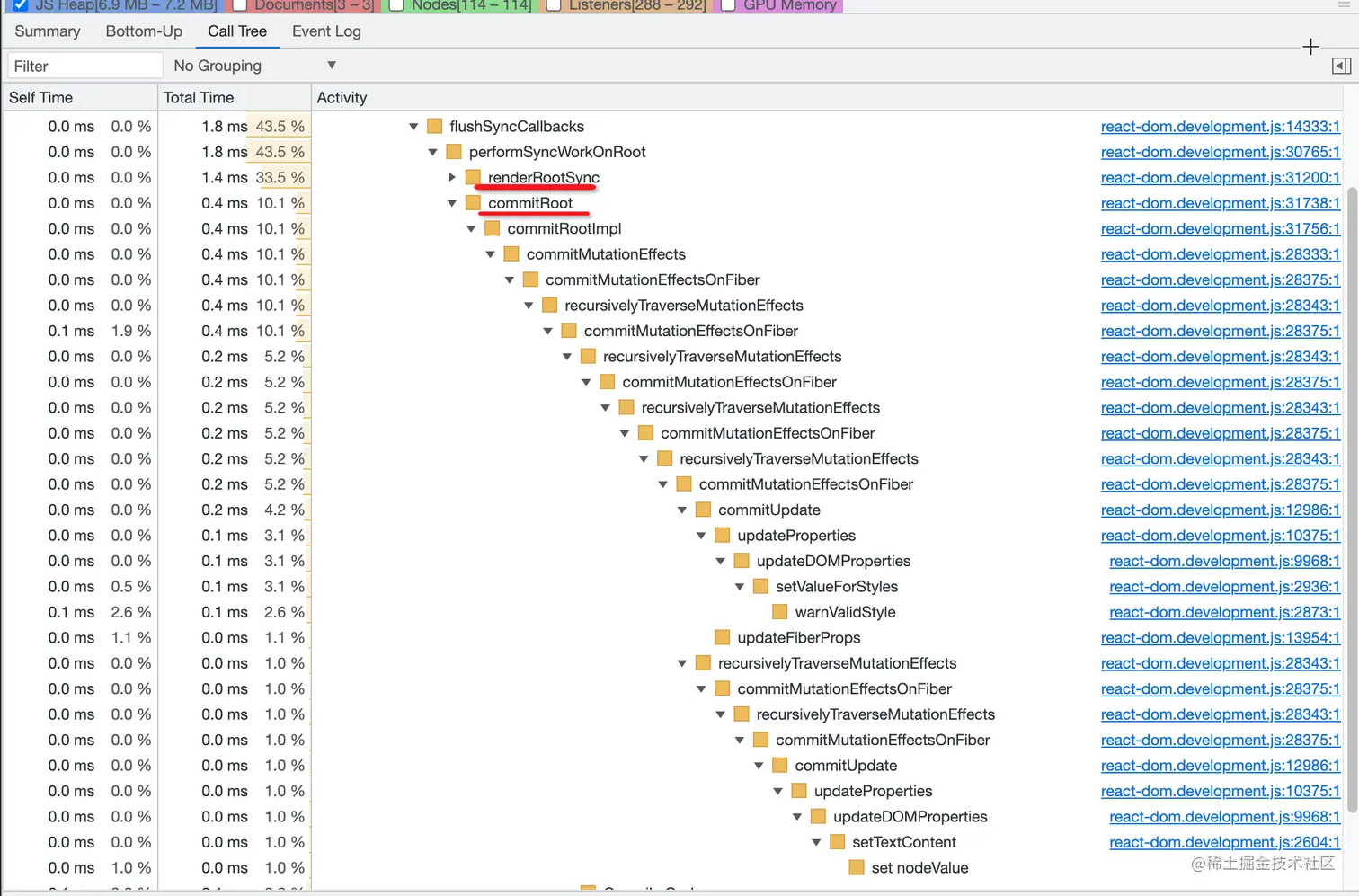The image size is (1359, 896).
Task: Collapse the commitRoot node
Action: tap(452, 203)
